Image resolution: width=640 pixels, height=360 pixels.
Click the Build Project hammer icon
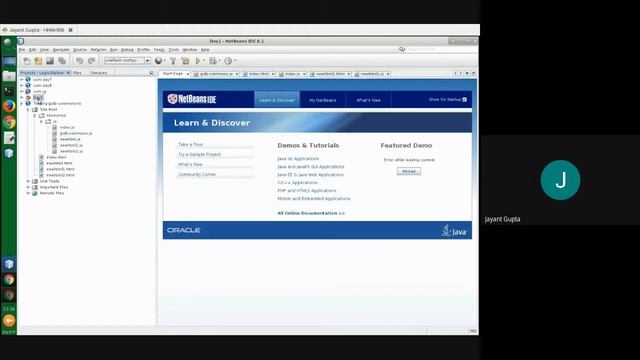tap(173, 61)
